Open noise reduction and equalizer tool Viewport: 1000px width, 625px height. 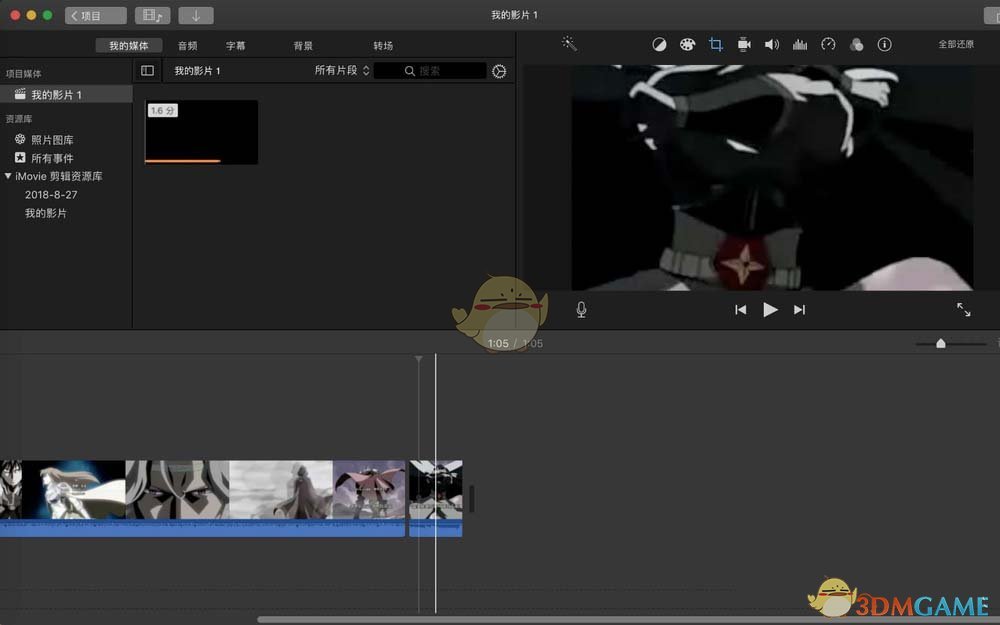tap(800, 44)
